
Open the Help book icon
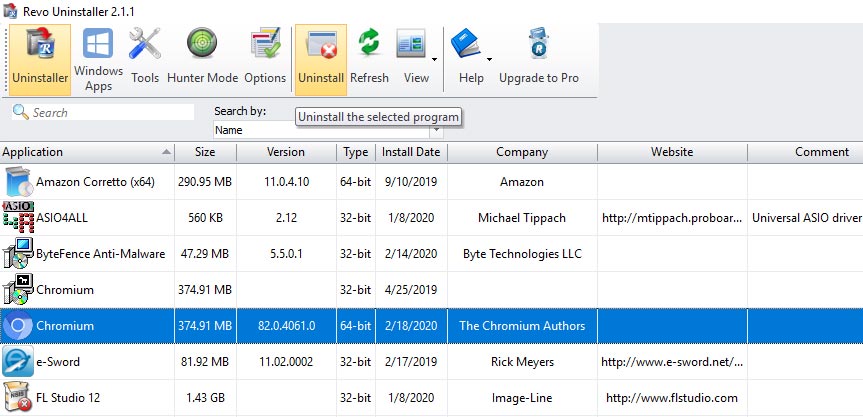point(465,44)
